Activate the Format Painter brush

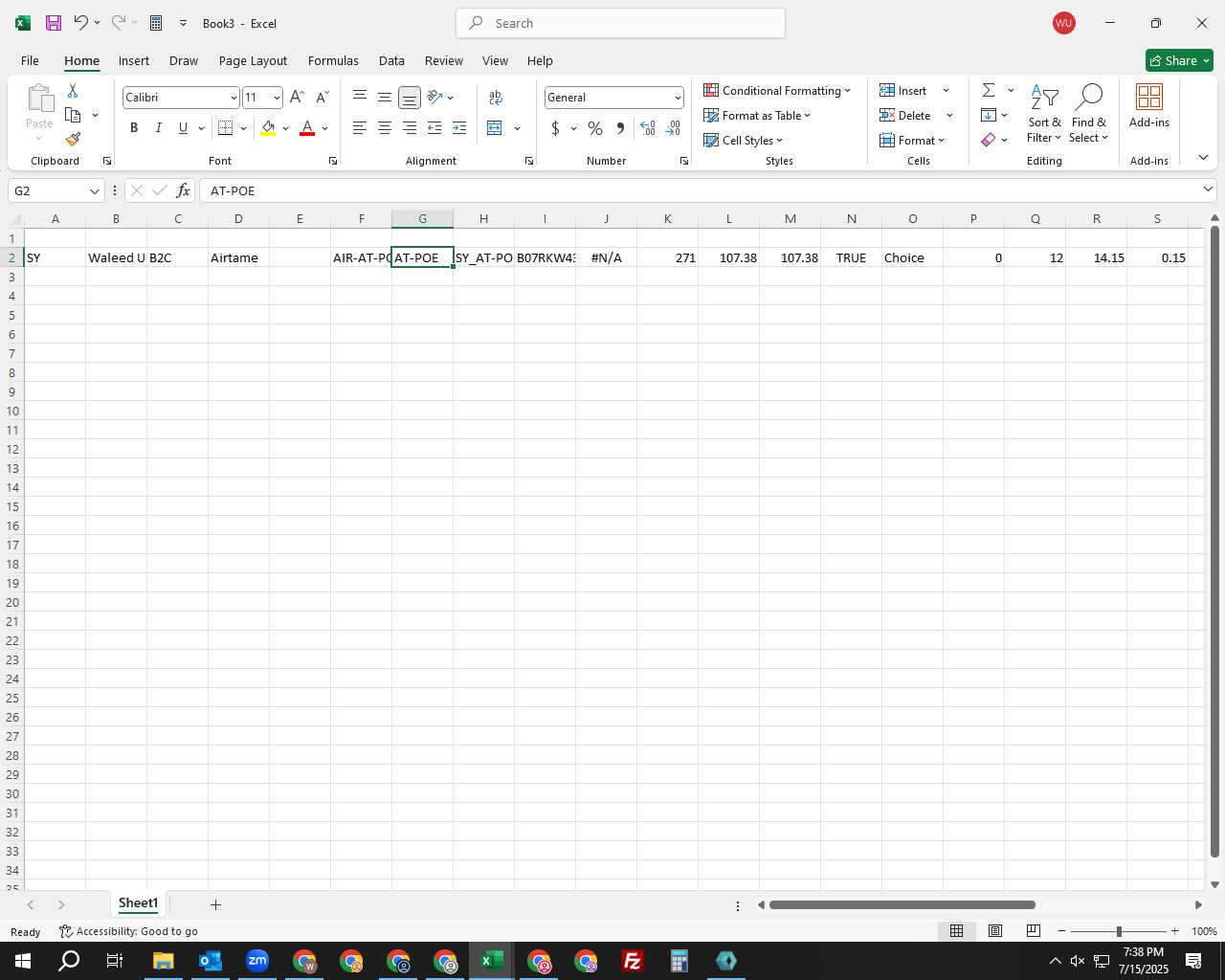click(x=73, y=140)
